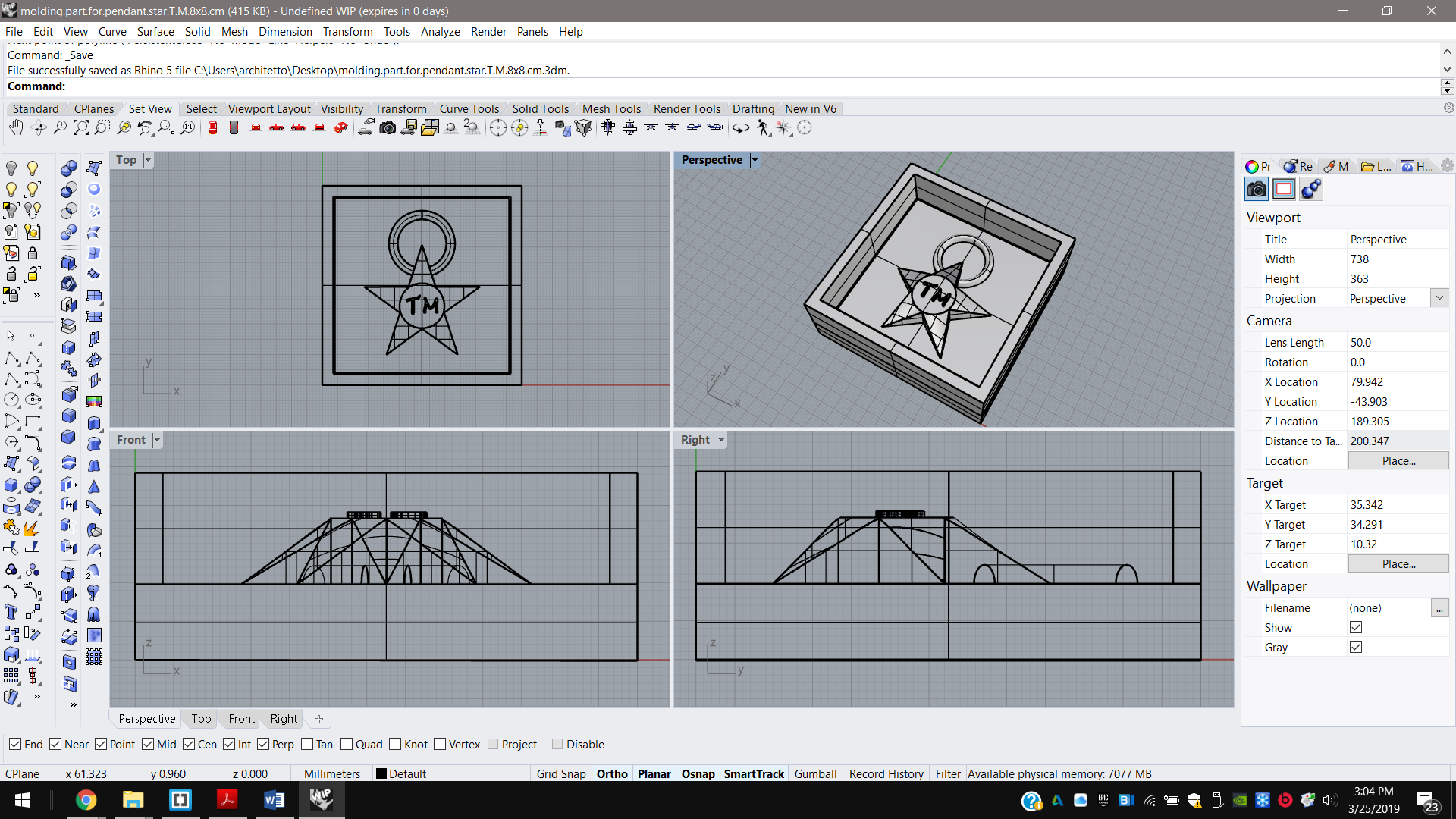Open the camera view properties icon
The width and height of the screenshot is (1456, 819).
1257,189
